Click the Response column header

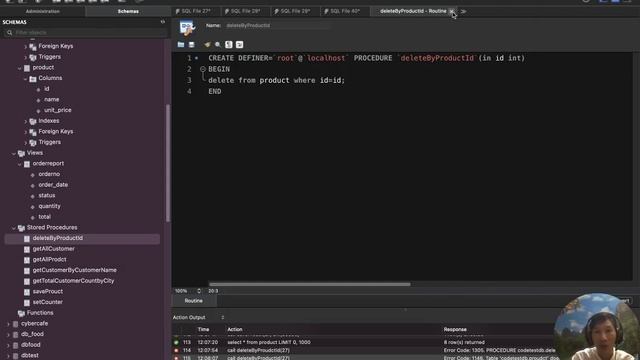pyautogui.click(x=455, y=329)
